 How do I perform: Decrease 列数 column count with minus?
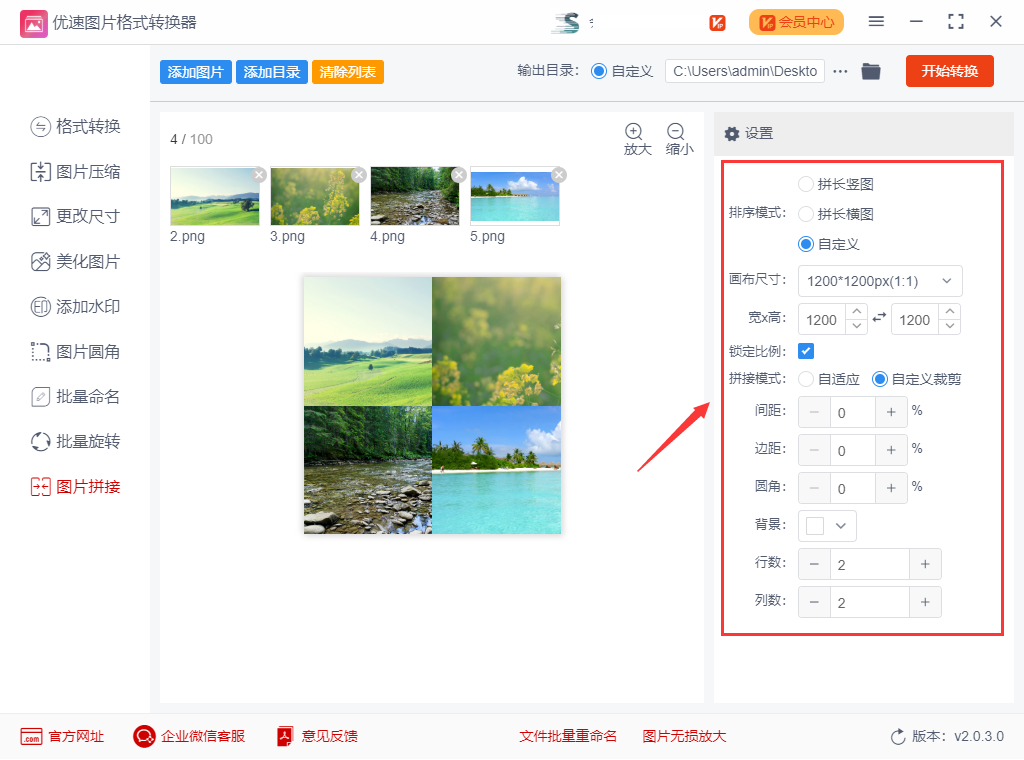coord(814,602)
